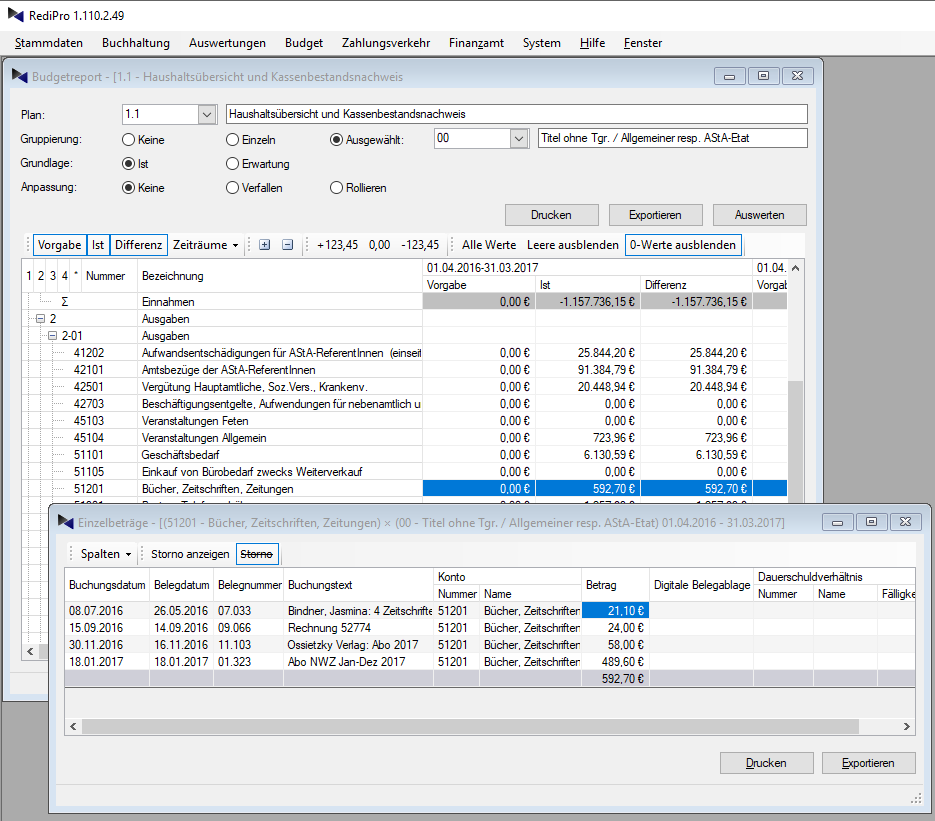Open the Spalten dropdown in Einzelbeträge
The width and height of the screenshot is (935, 821).
106,553
